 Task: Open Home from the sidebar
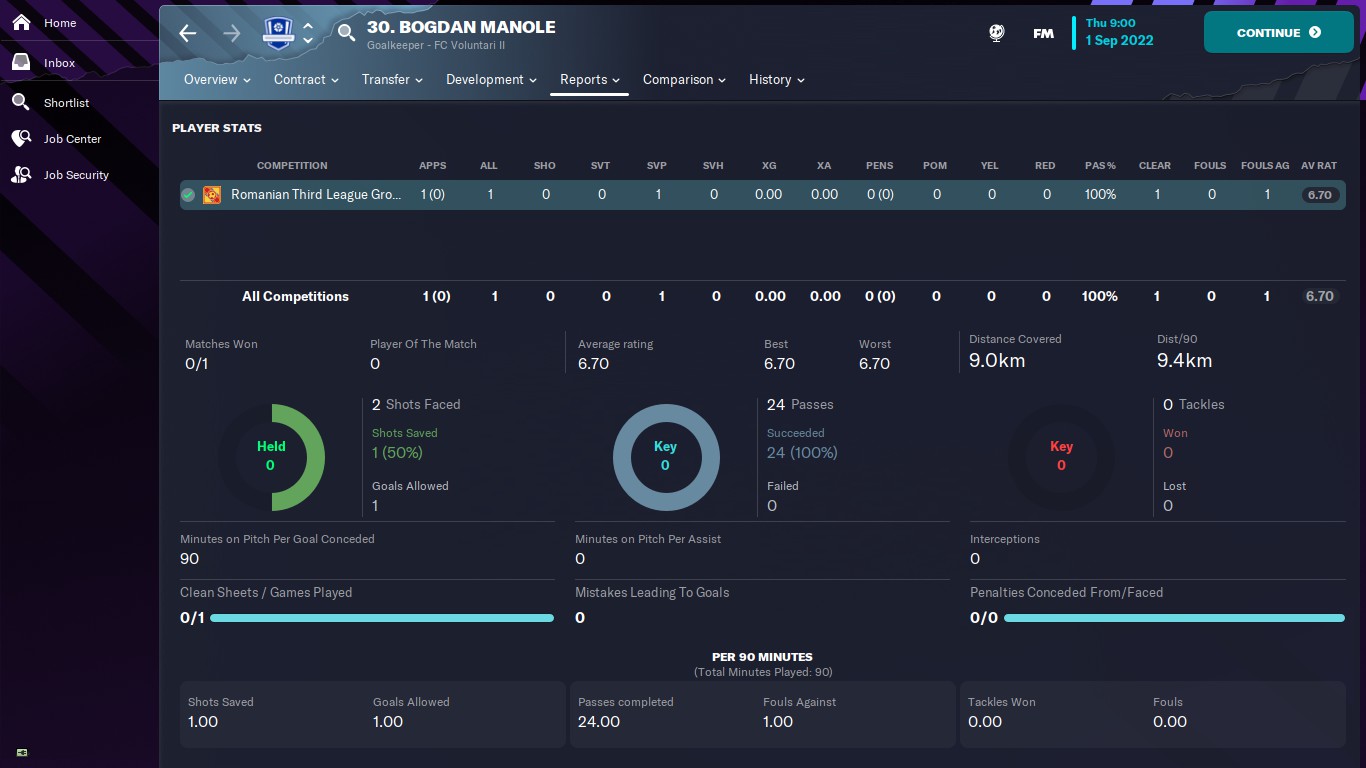[60, 23]
